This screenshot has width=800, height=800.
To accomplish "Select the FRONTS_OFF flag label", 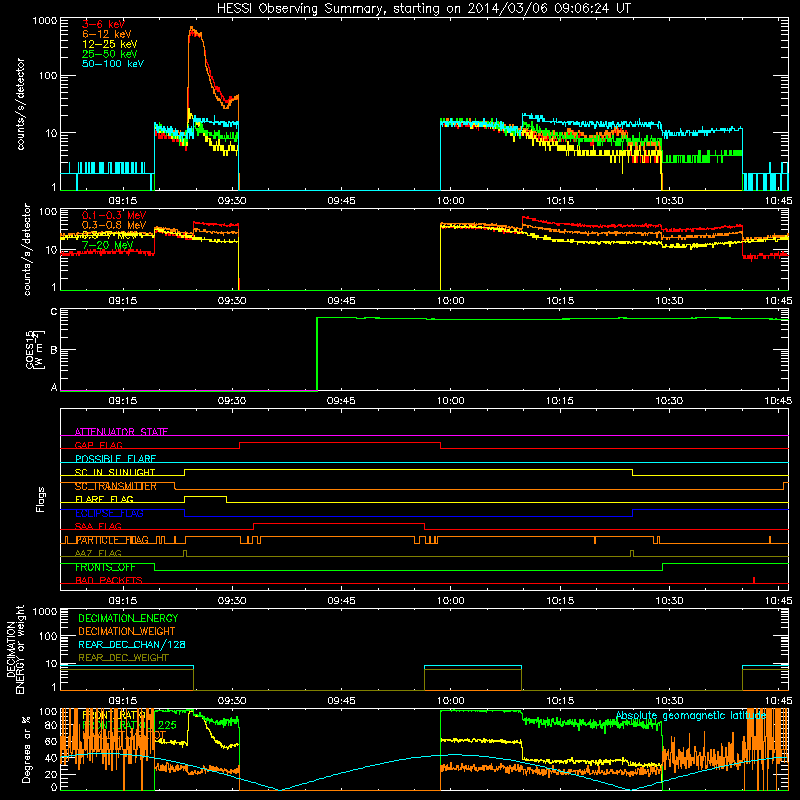I will pos(105,567).
